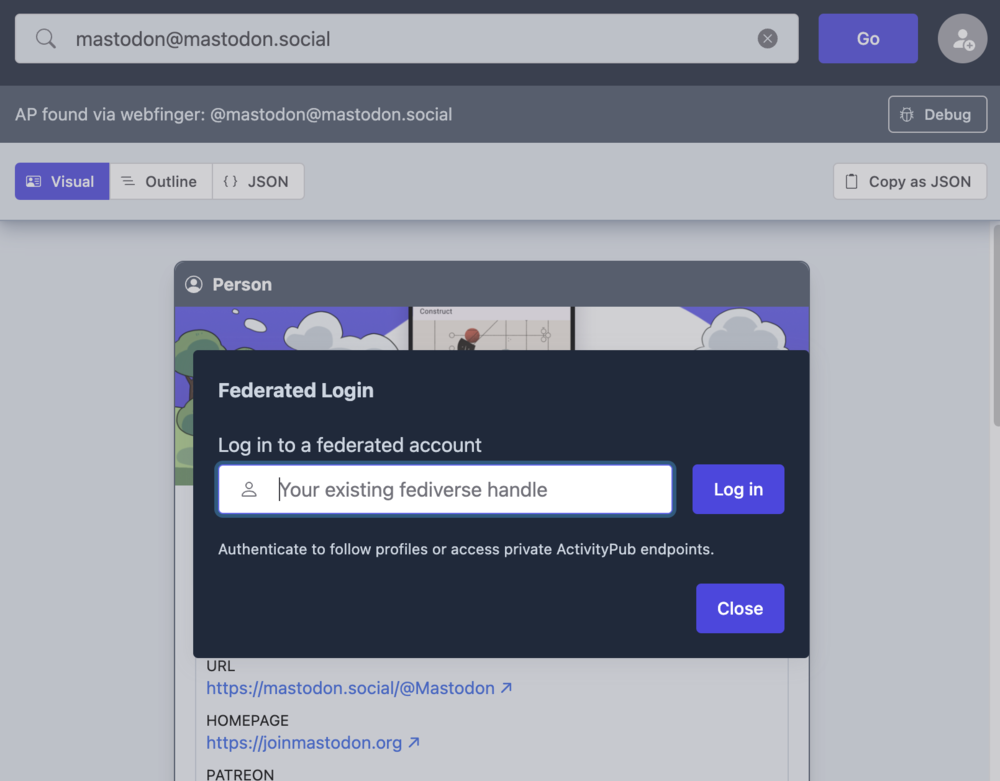Image resolution: width=1000 pixels, height=781 pixels.
Task: Open the user account avatar icon
Action: tap(962, 39)
